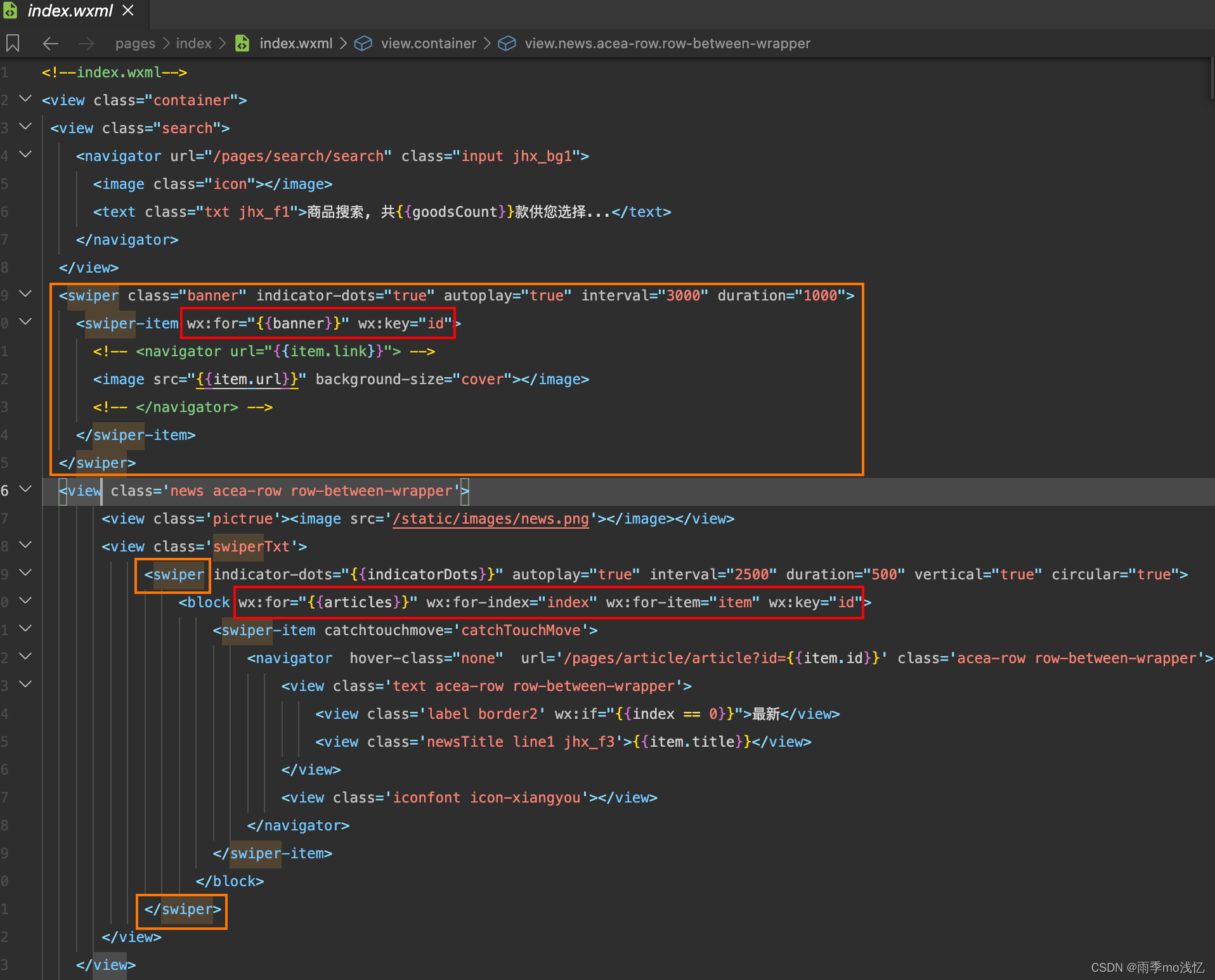Click the editor's vertical scrollbar
The width and height of the screenshot is (1215, 980).
[1211, 79]
